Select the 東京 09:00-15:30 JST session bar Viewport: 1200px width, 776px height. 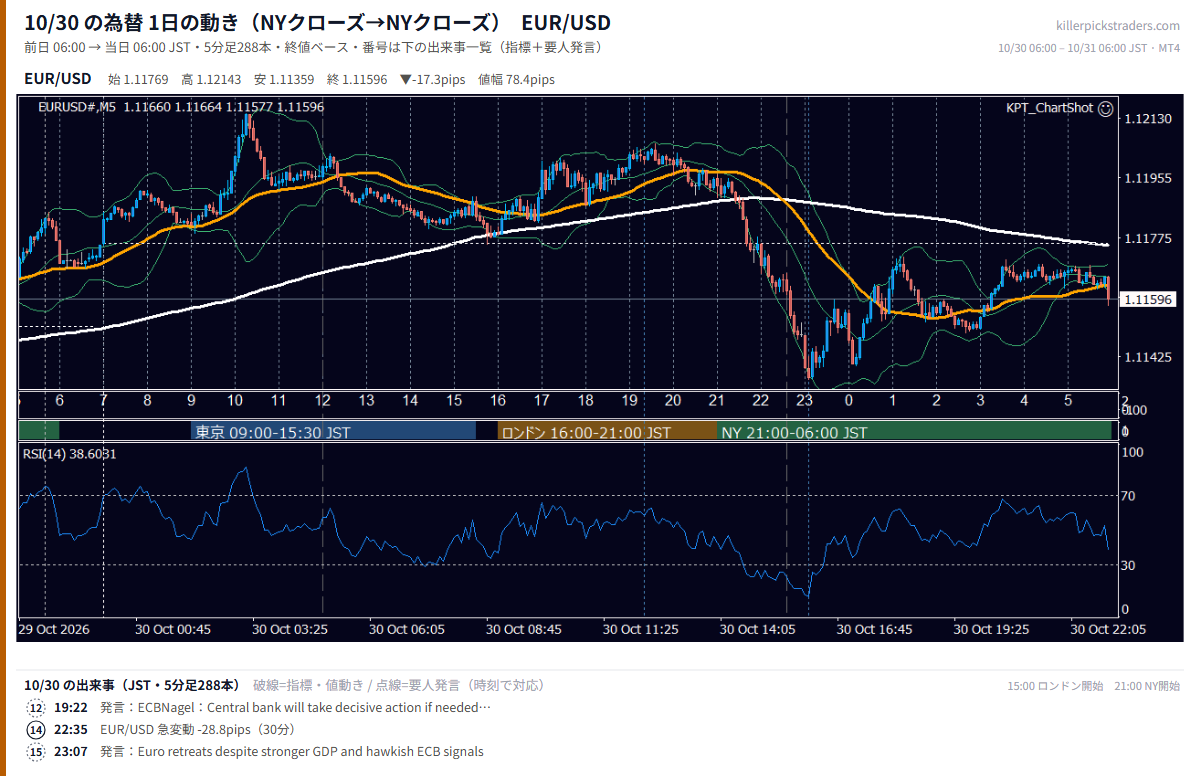click(333, 432)
